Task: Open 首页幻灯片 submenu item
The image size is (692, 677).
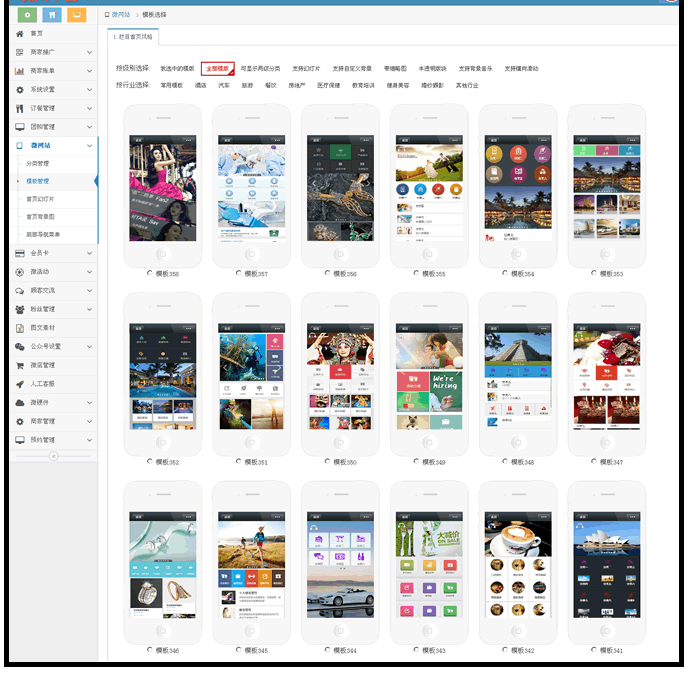Action: (41, 199)
